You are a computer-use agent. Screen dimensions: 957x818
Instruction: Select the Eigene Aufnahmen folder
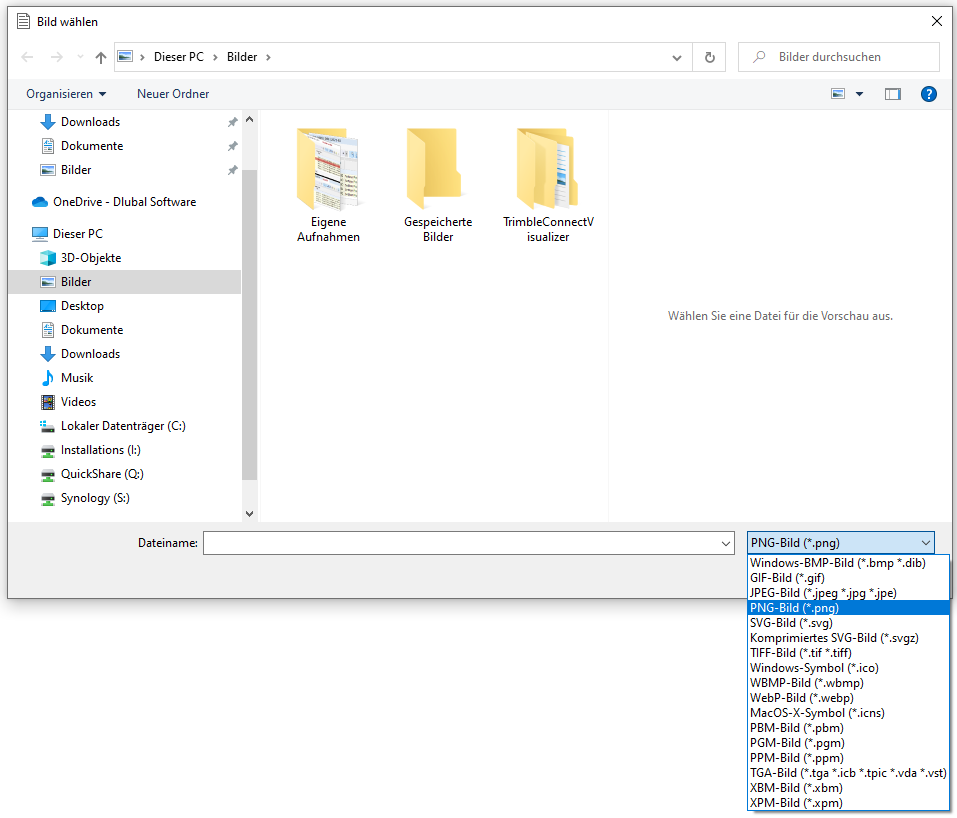tap(328, 186)
